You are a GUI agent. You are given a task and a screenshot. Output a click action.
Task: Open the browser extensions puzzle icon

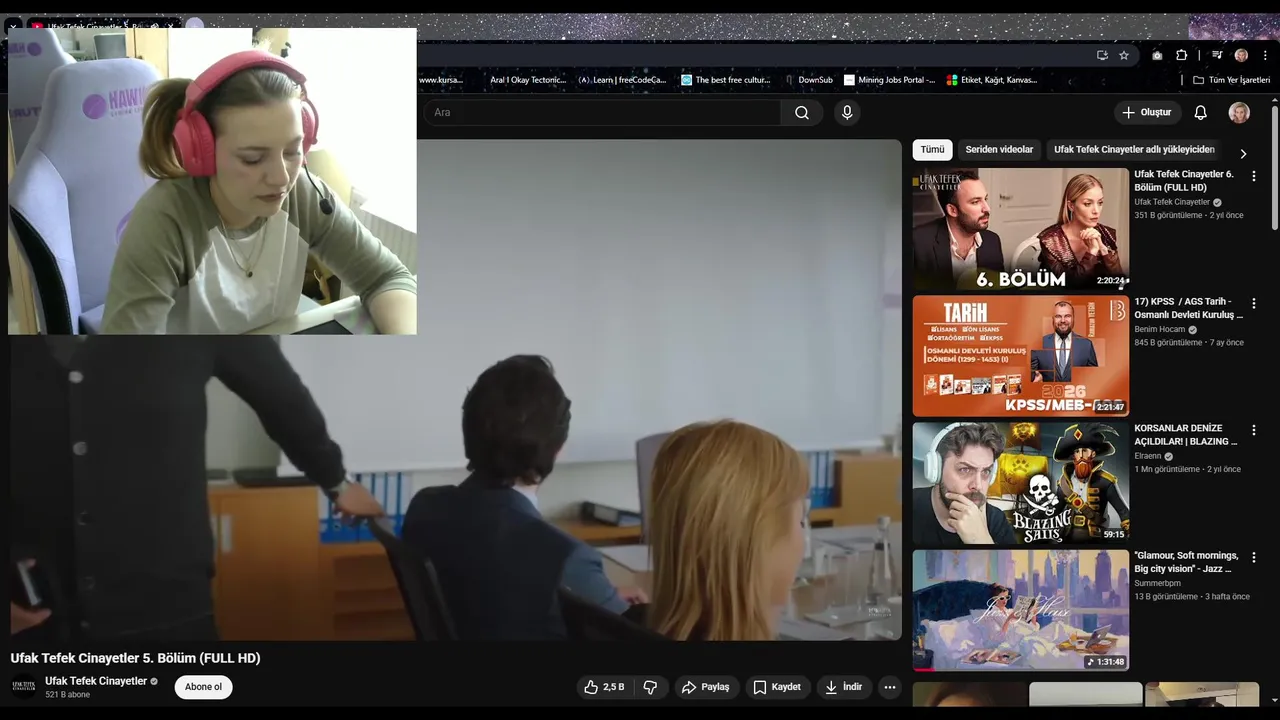[1181, 55]
